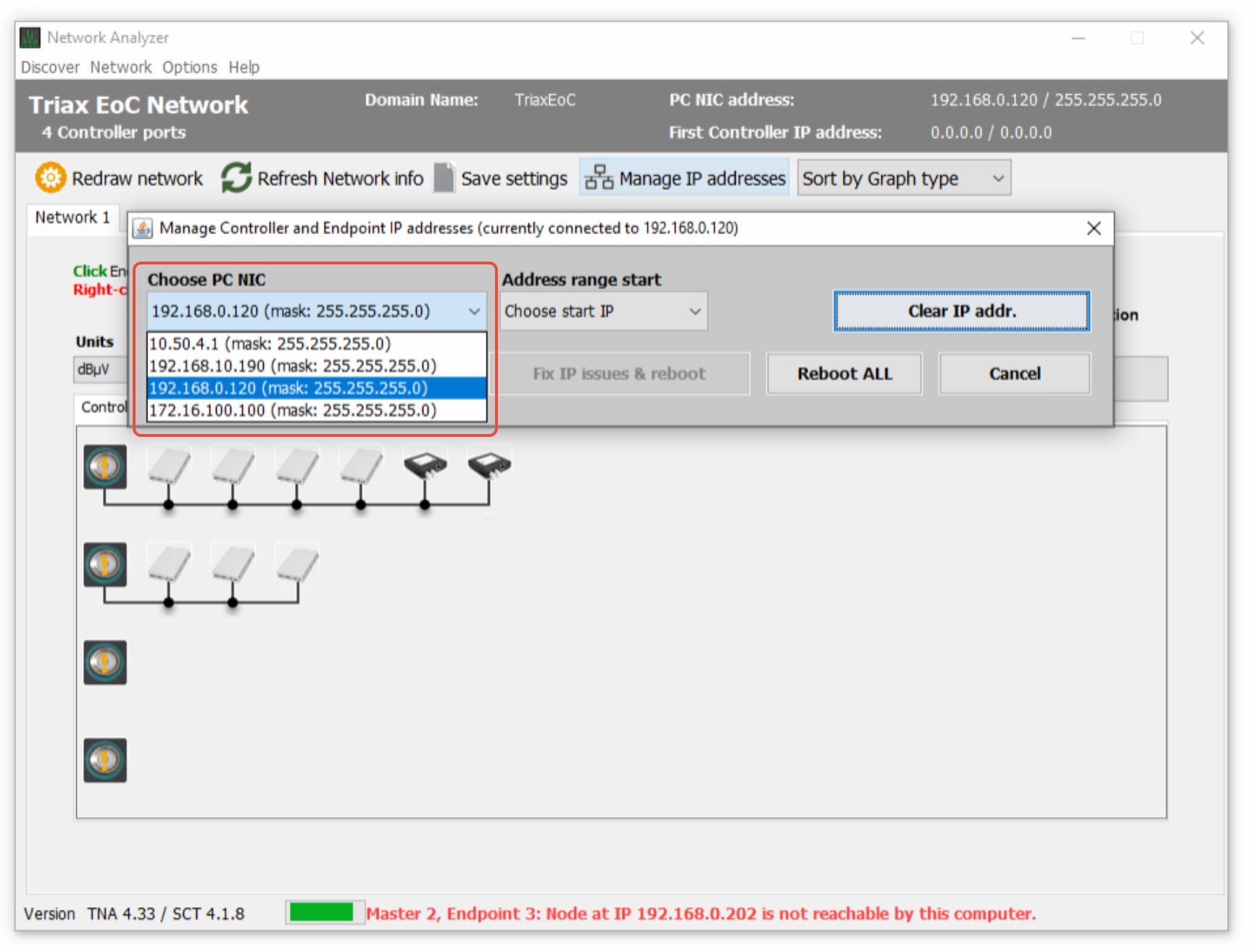The width and height of the screenshot is (1251, 952).
Task: Click the Refresh Network info arrows icon
Action: (236, 178)
